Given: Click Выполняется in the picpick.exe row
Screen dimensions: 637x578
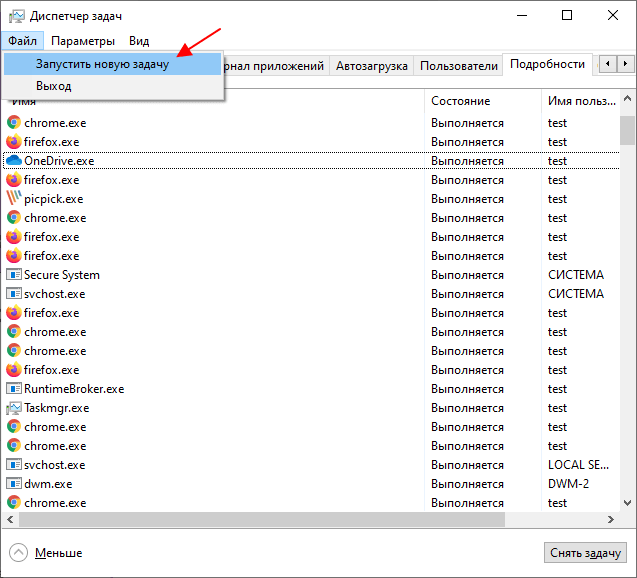Looking at the screenshot, I should pos(467,199).
